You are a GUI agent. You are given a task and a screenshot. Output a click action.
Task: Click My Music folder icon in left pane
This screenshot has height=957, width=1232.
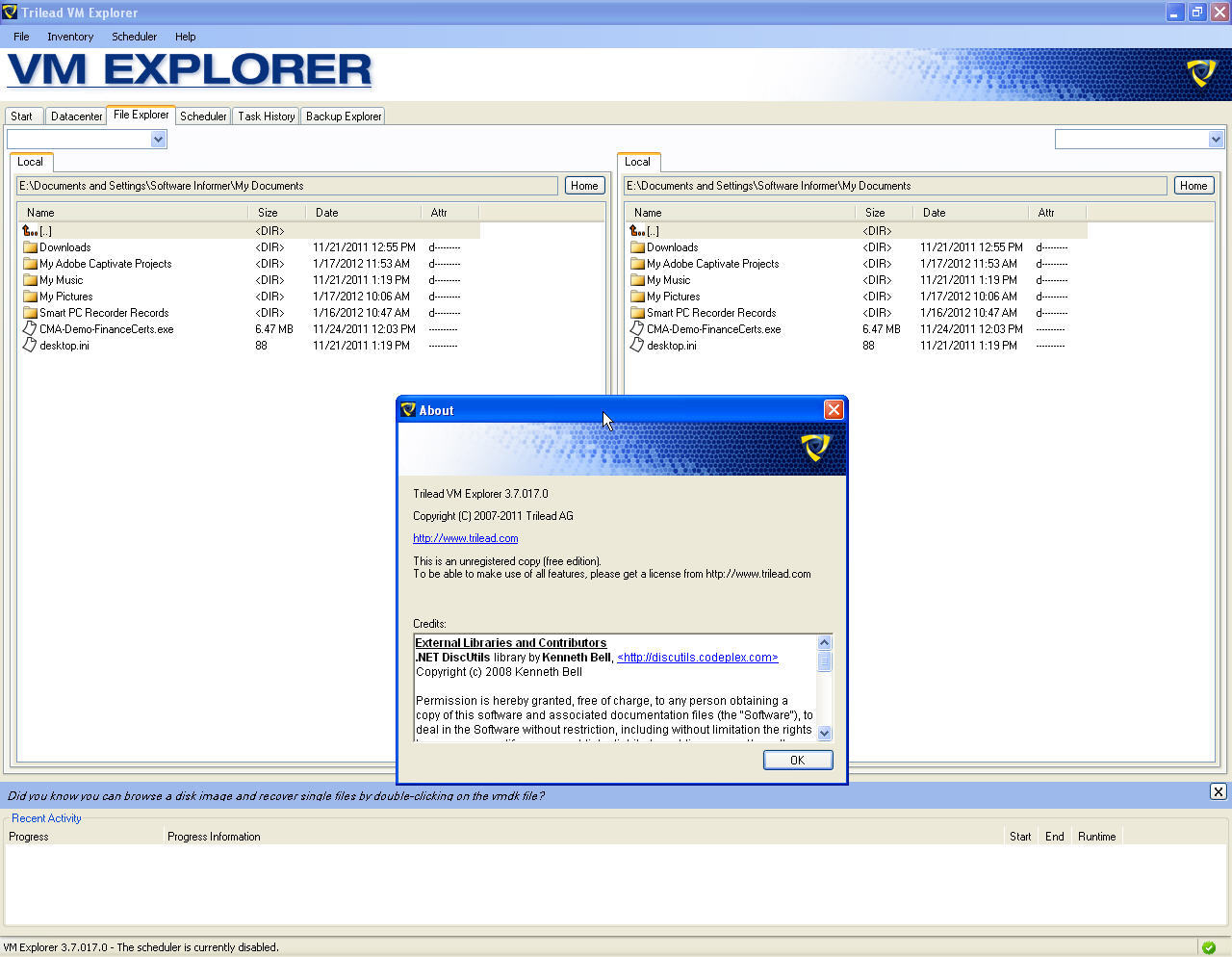(x=30, y=280)
